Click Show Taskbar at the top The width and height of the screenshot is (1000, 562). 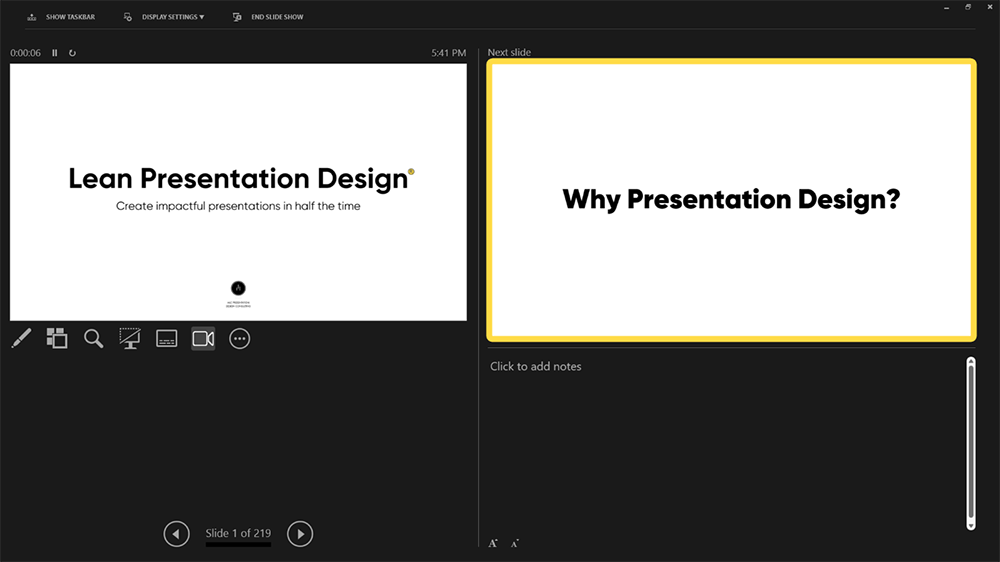(x=61, y=17)
